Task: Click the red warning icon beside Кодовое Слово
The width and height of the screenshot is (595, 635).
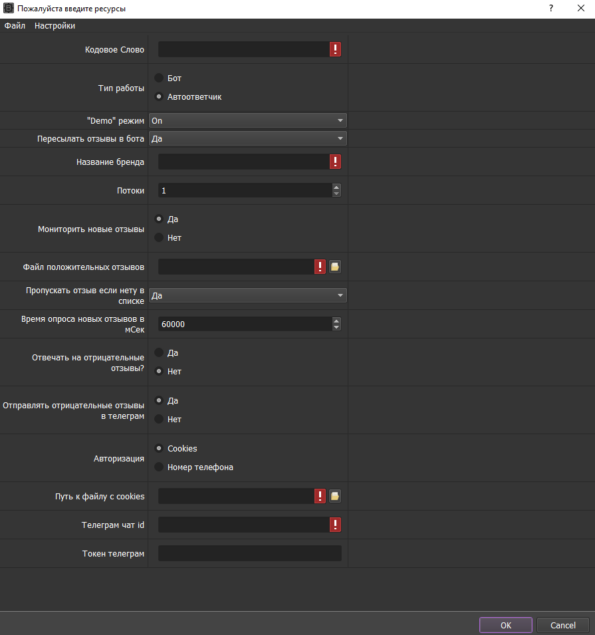Action: tap(335, 49)
